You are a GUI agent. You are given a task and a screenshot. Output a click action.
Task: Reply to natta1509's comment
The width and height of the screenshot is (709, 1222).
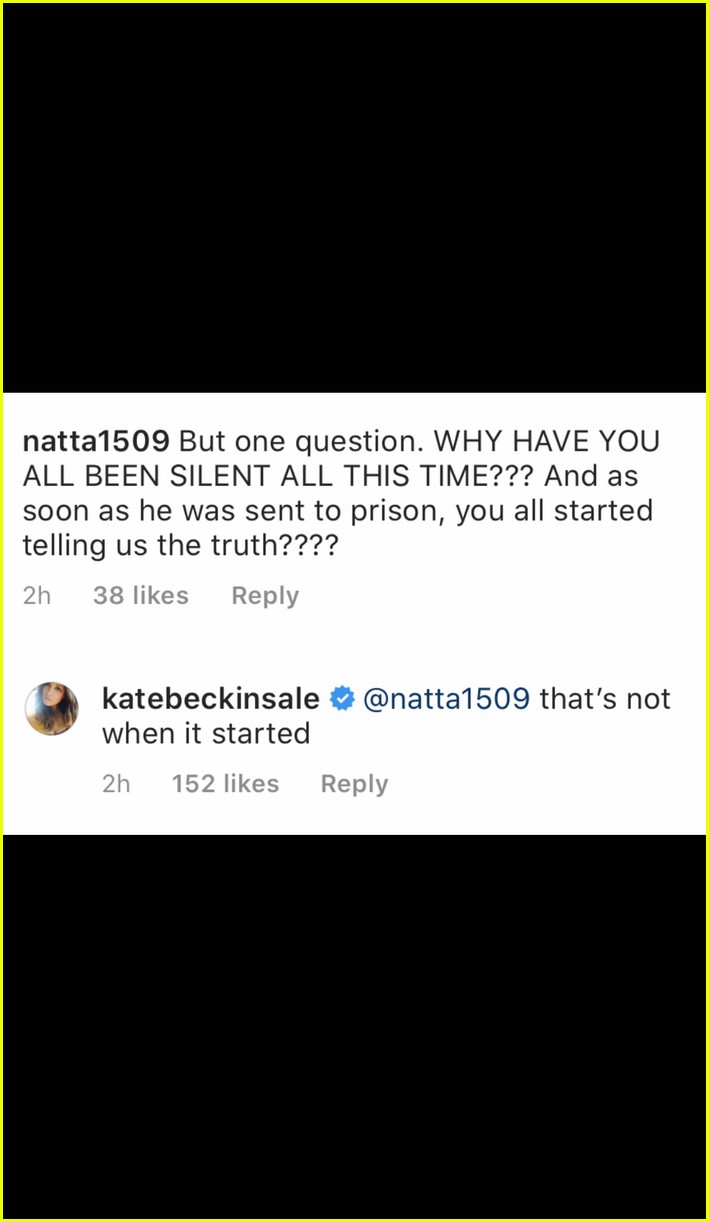coord(265,595)
